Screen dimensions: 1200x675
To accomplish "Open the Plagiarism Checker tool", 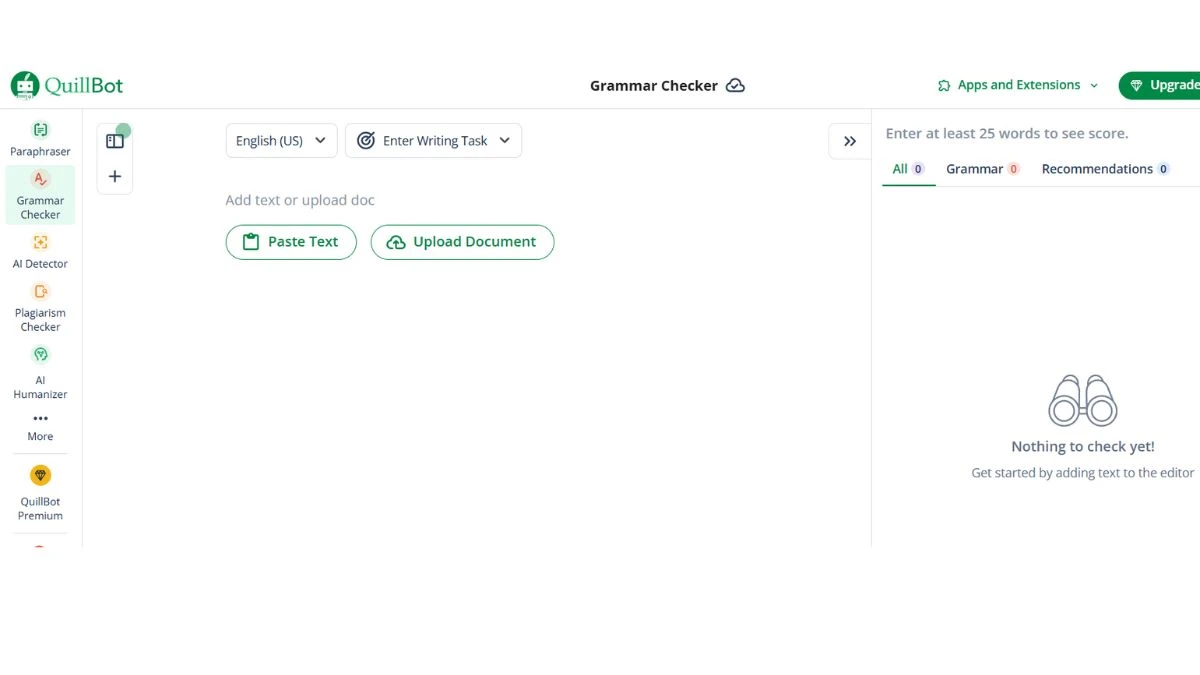I will tap(40, 306).
